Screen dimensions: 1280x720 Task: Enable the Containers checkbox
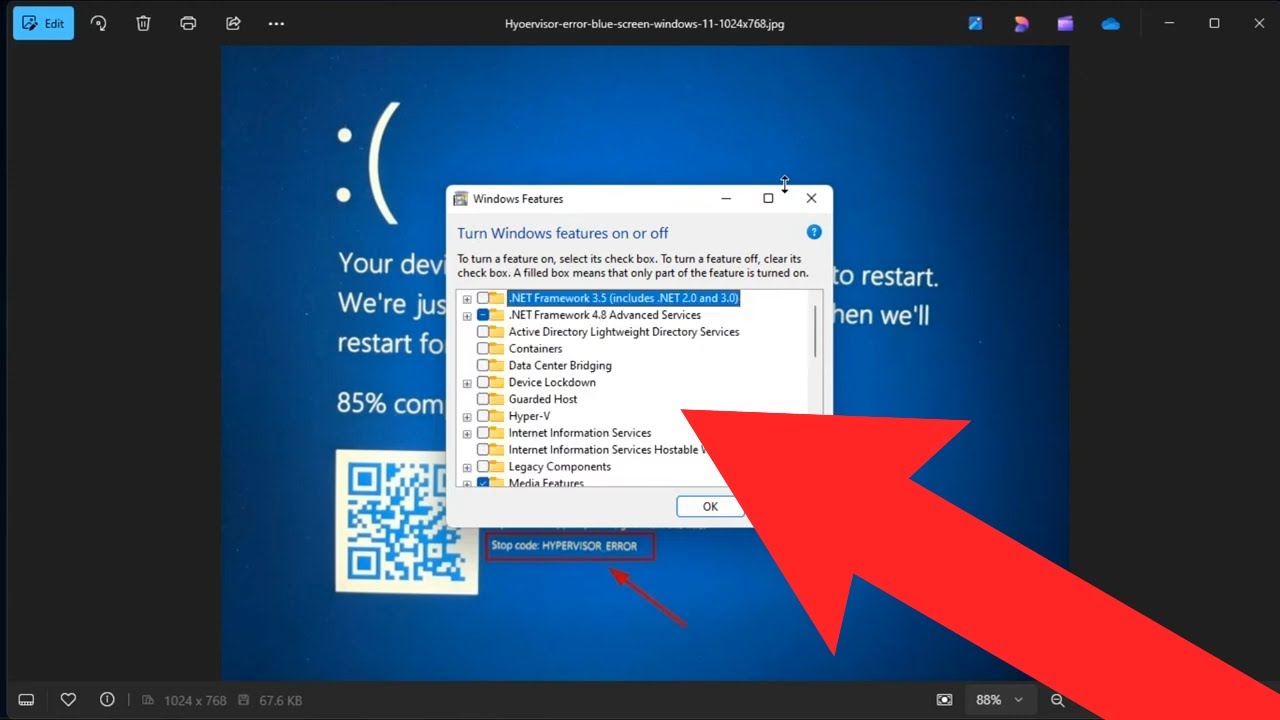coord(483,349)
